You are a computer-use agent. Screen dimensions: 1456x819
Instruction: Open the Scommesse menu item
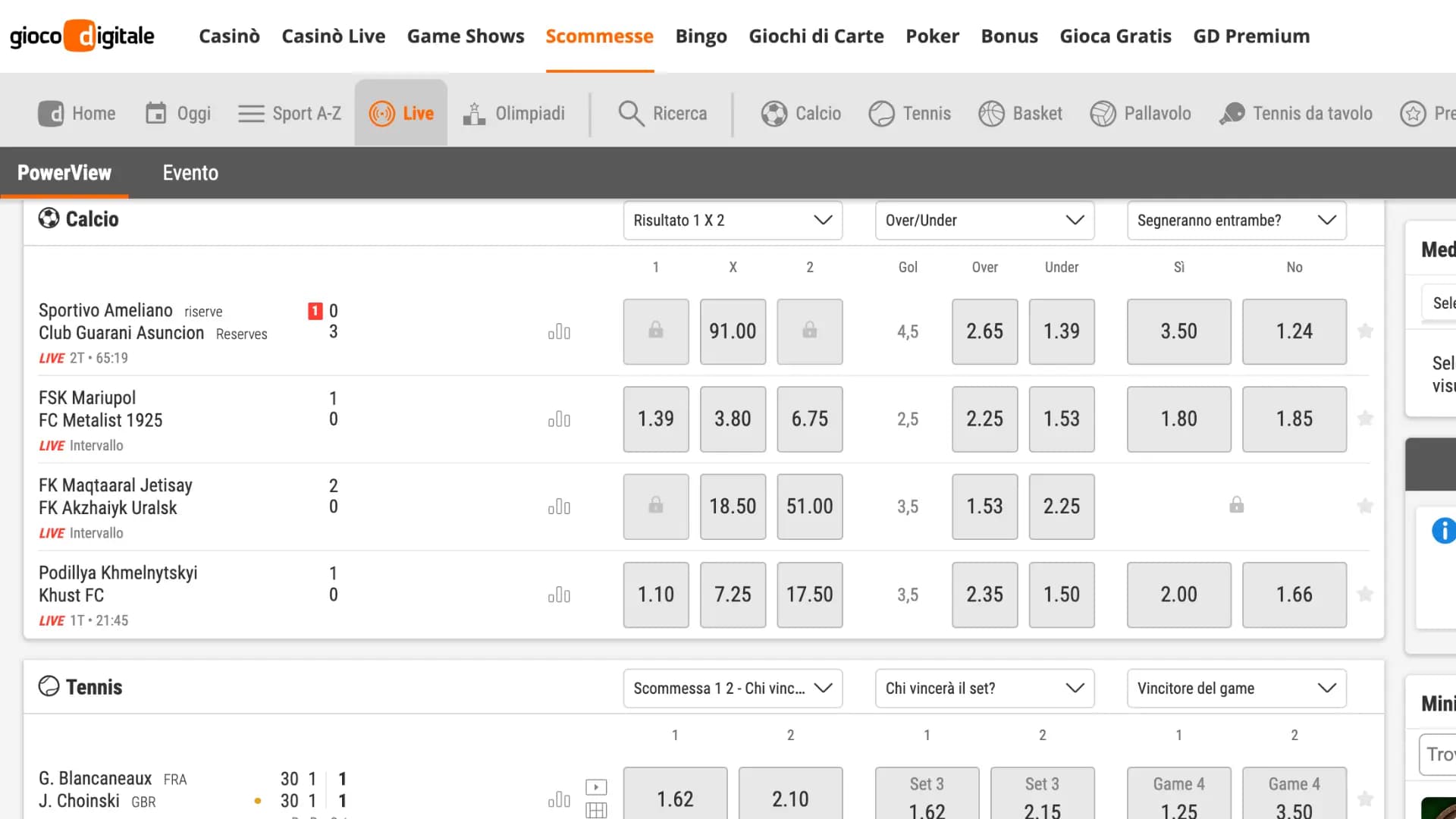(599, 36)
